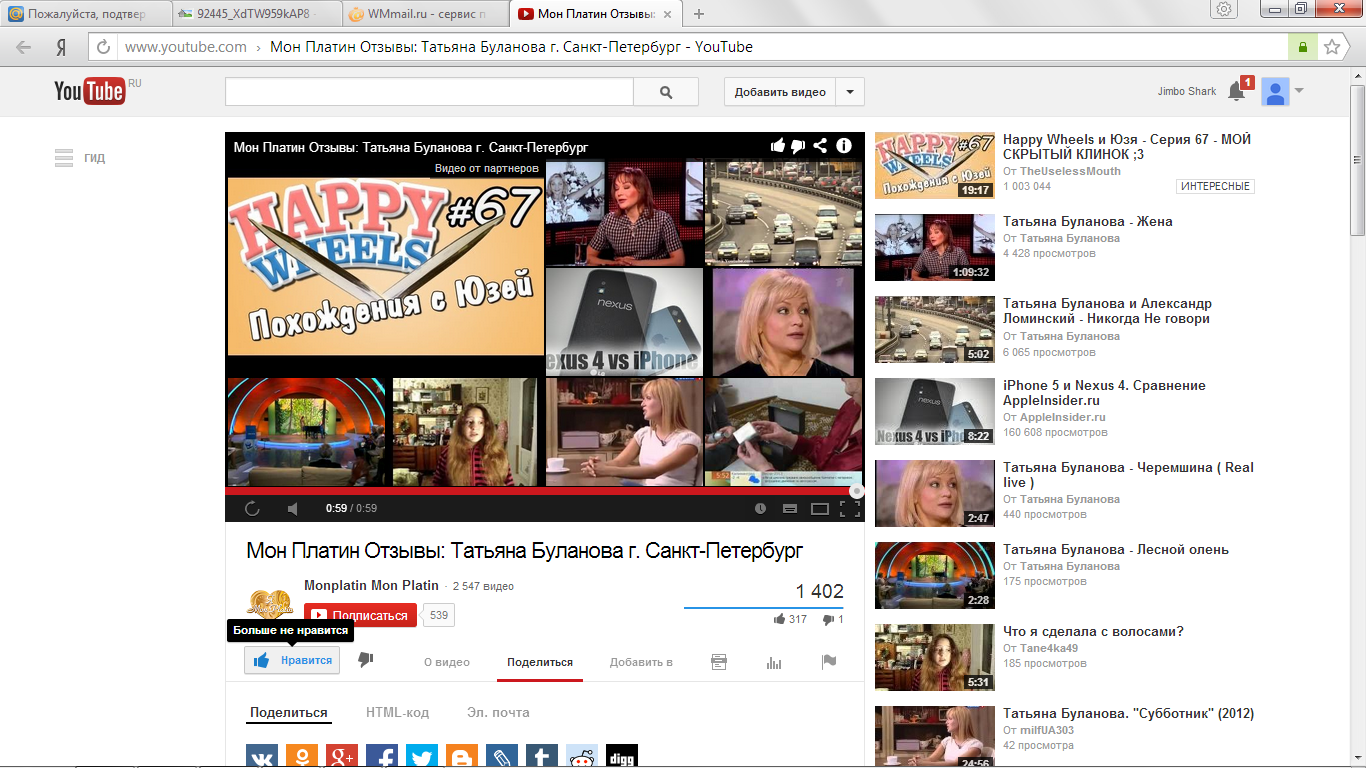Select the Поделиться share sub-tab
The height and width of the screenshot is (768, 1366).
289,713
